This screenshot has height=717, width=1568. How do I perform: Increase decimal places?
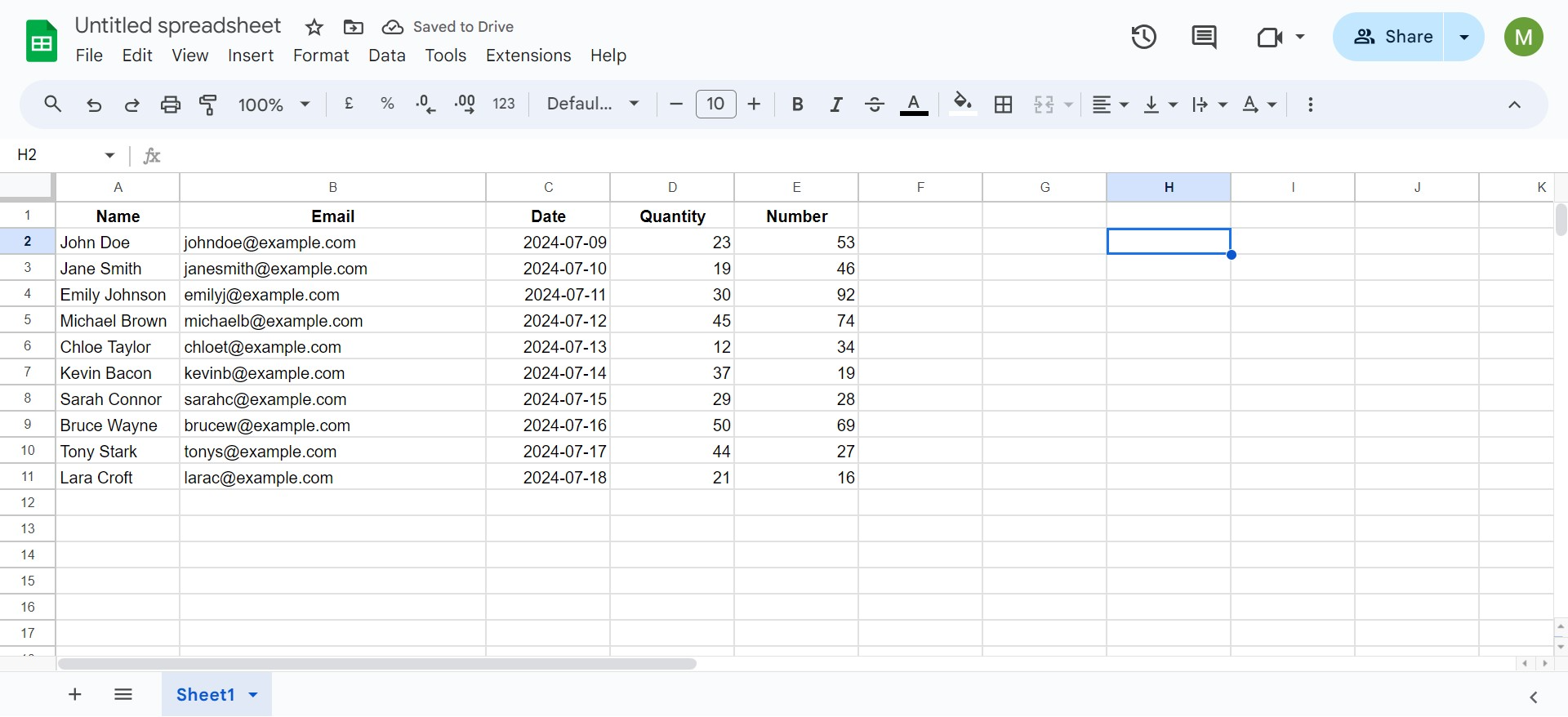465,104
